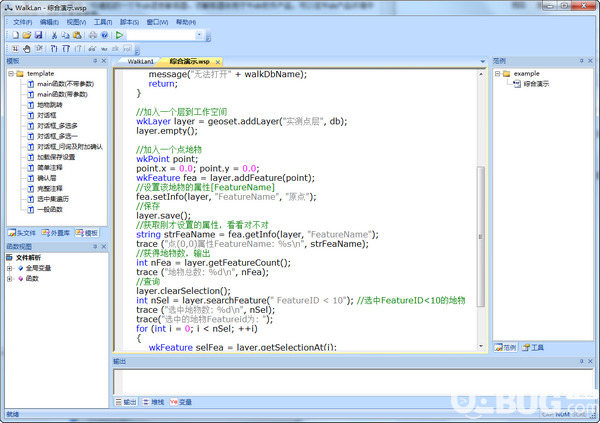Click the editor scroll down arrow
Image resolution: width=600 pixels, height=423 pixels.
(x=481, y=346)
